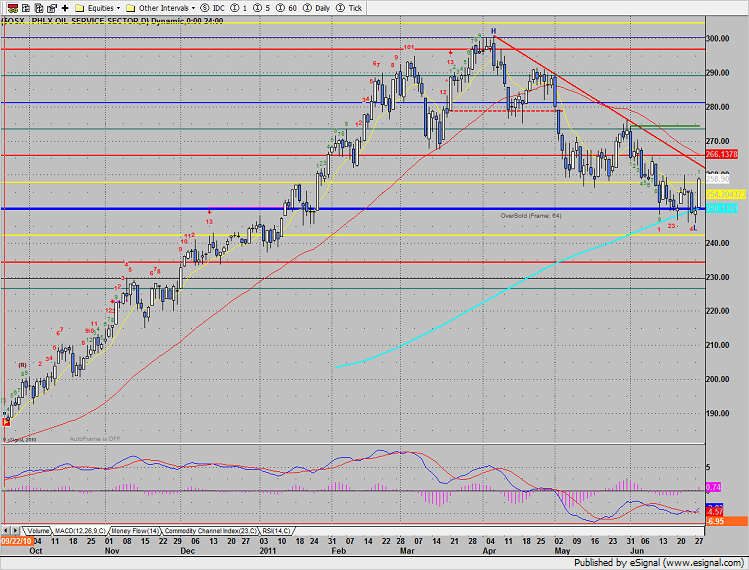The height and width of the screenshot is (570, 749).
Task: Click the blue H high marker
Action: pos(493,31)
